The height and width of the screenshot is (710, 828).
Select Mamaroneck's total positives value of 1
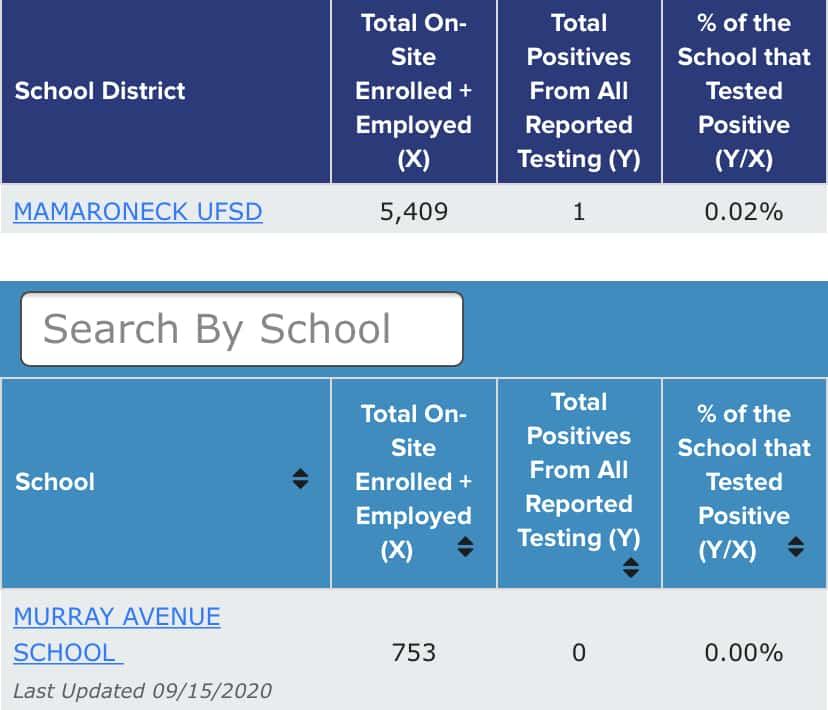[x=579, y=212]
